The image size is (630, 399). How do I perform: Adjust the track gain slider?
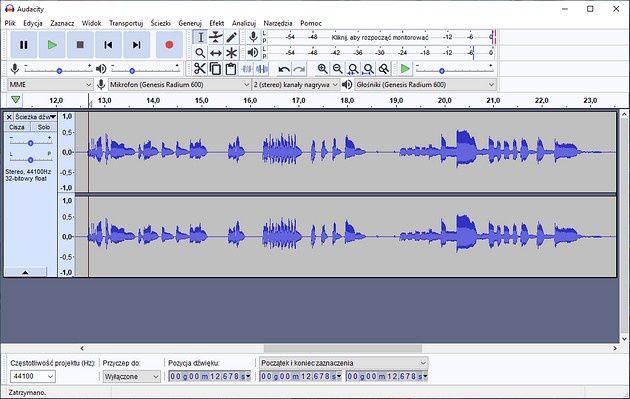coord(31,143)
